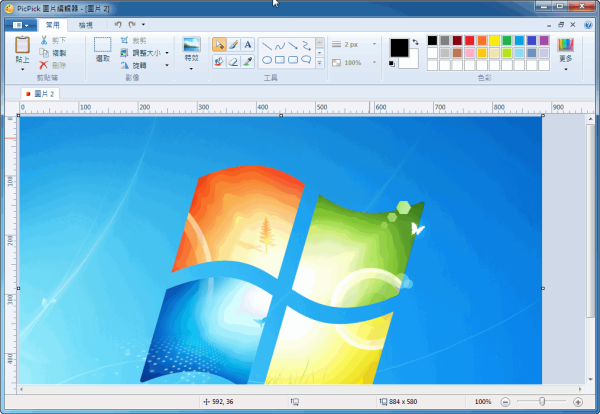Expand the 特效 effects dropdown arrow
The width and height of the screenshot is (600, 414).
coord(191,69)
